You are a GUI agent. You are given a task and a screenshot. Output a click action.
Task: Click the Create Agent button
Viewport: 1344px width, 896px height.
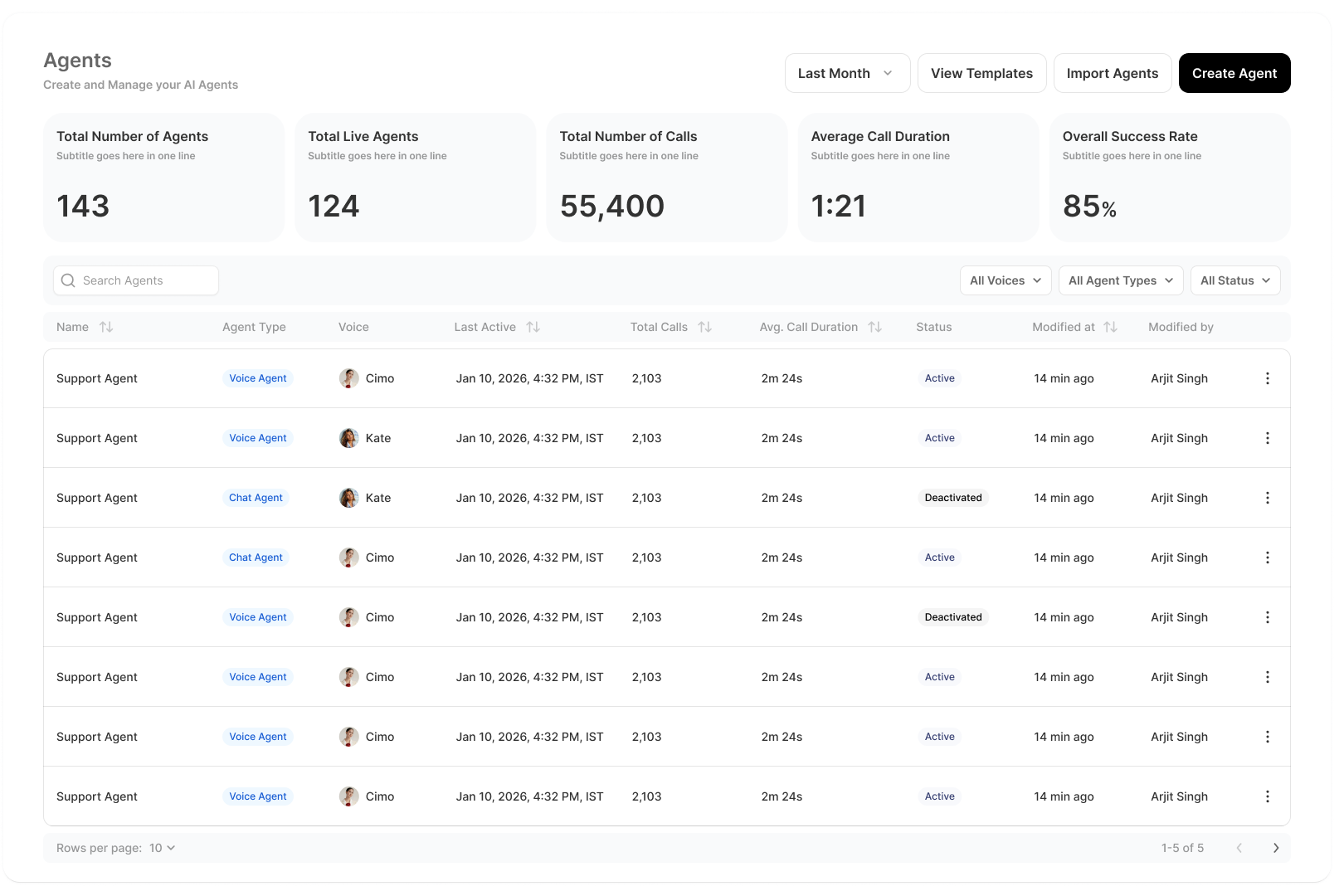click(x=1234, y=73)
